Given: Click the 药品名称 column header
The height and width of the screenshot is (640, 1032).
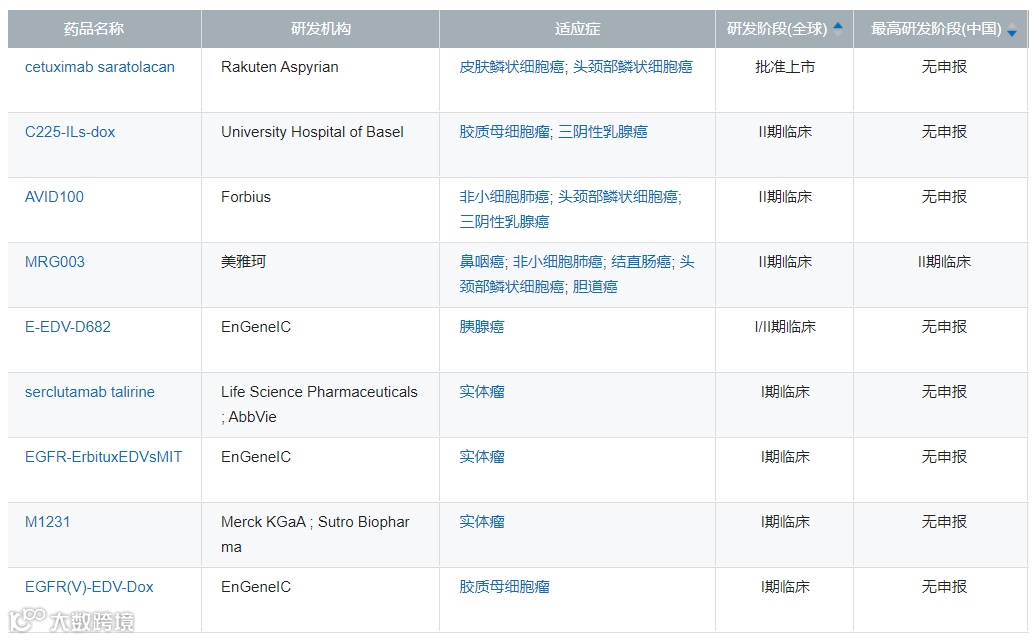Looking at the screenshot, I should coord(94,29).
